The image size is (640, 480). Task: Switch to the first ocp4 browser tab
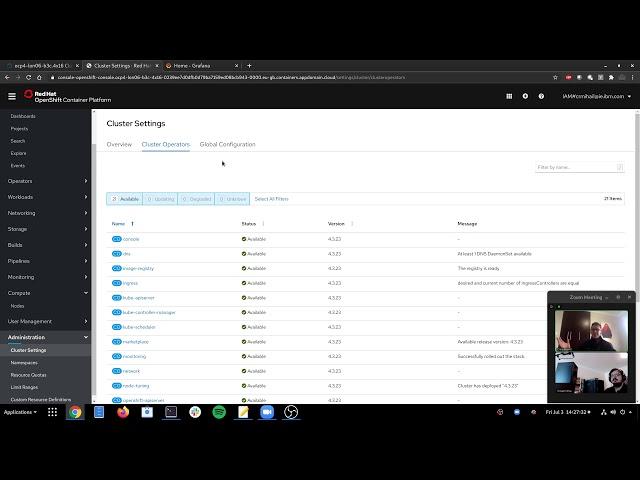[x=42, y=65]
